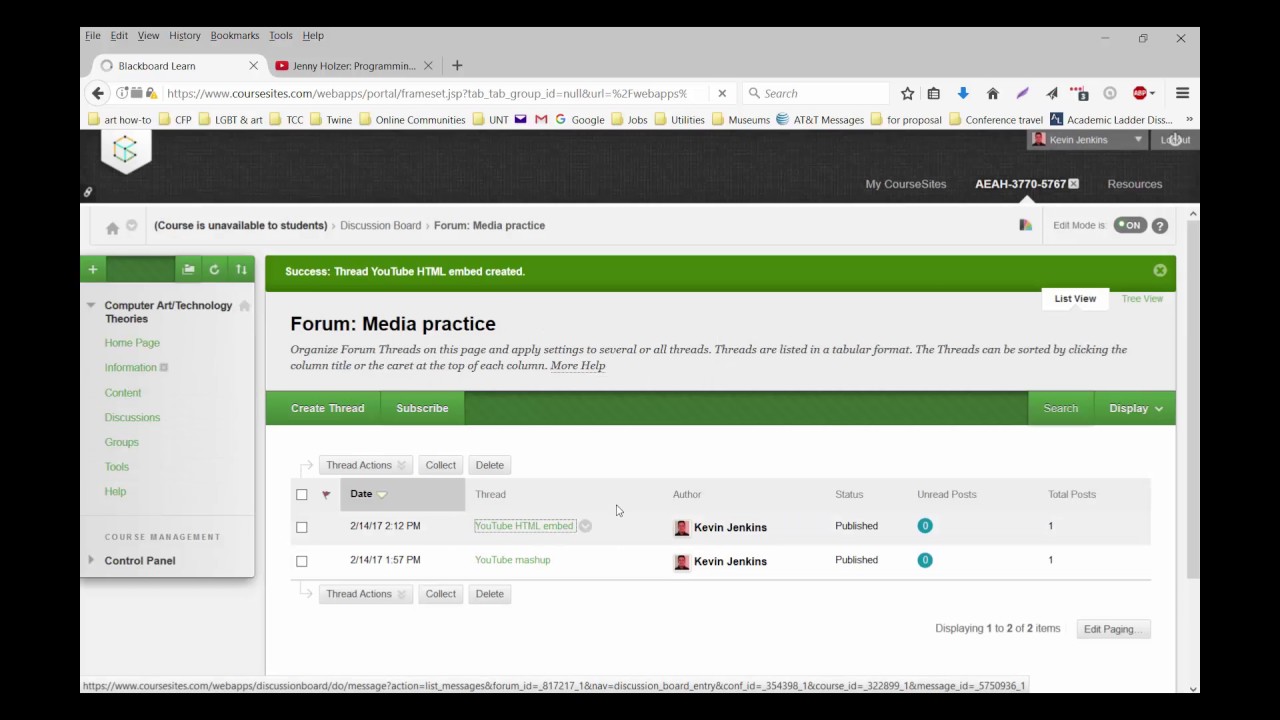Collapse Computer Art/Technology Theories menu
1280x720 pixels.
pyautogui.click(x=91, y=306)
